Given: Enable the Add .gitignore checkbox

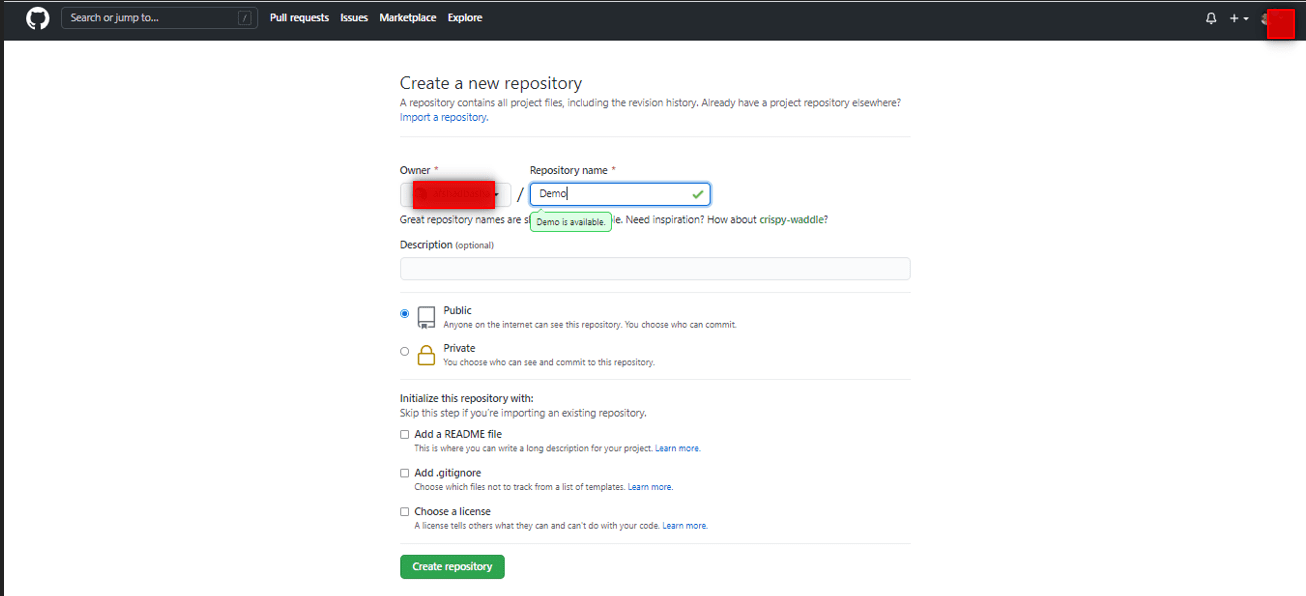Looking at the screenshot, I should [404, 473].
